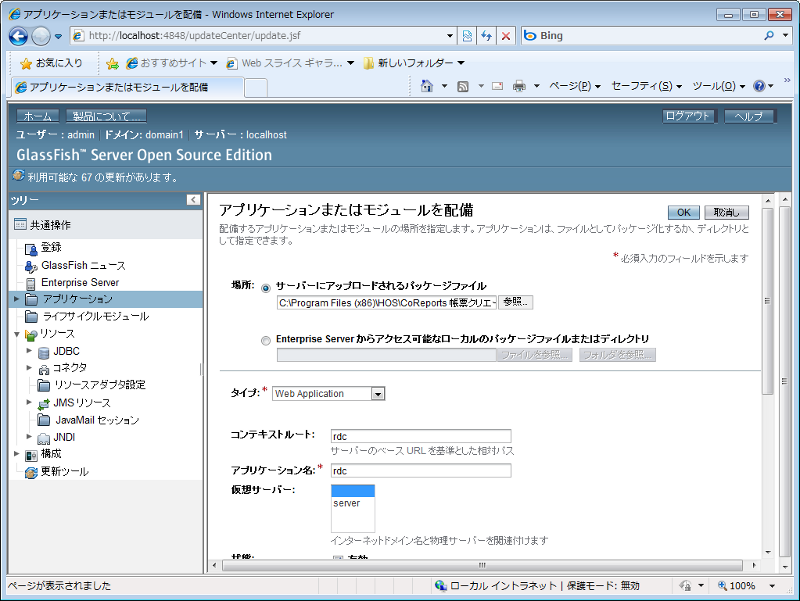
Task: Click the content pane horizontal scrollbar
Action: point(482,565)
